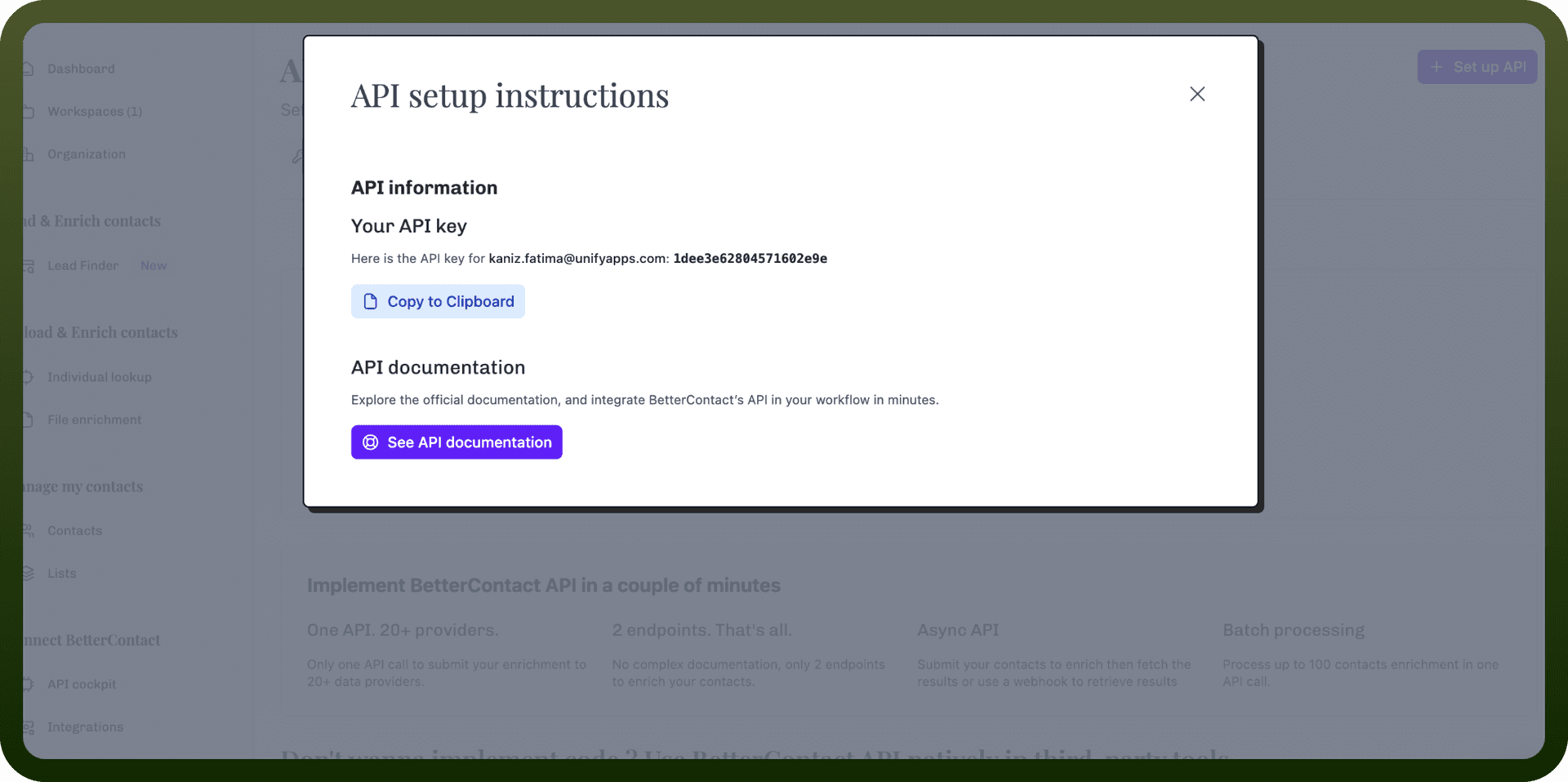Open Lead Finder in the sidebar
Screen dimensions: 1568x782
pyautogui.click(x=83, y=265)
